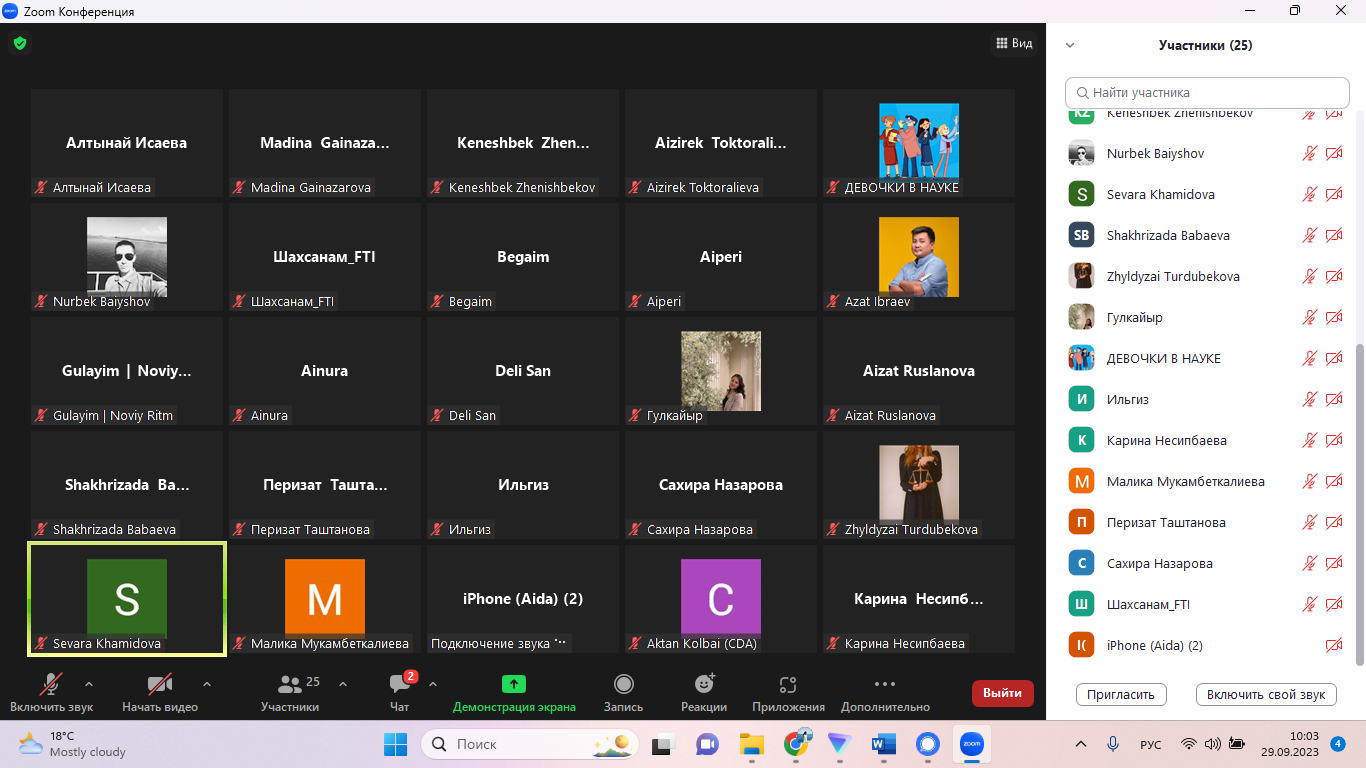The width and height of the screenshot is (1366, 768).
Task: Click the green encryption shield icon
Action: (x=19, y=43)
